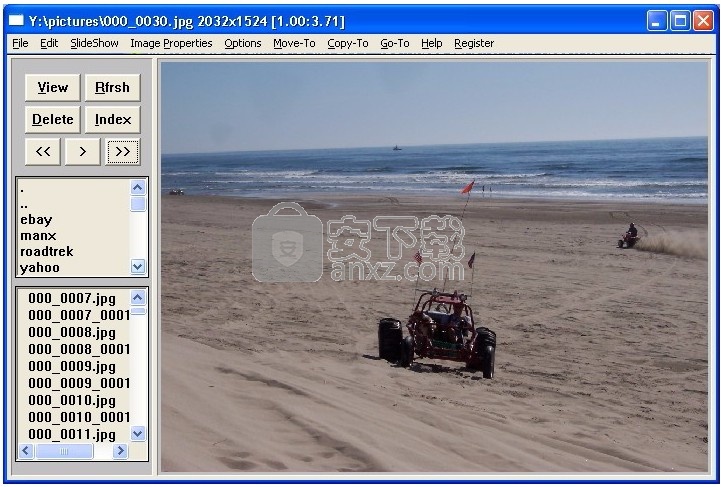
Task: Go to previous image with << button
Action: pyautogui.click(x=43, y=151)
